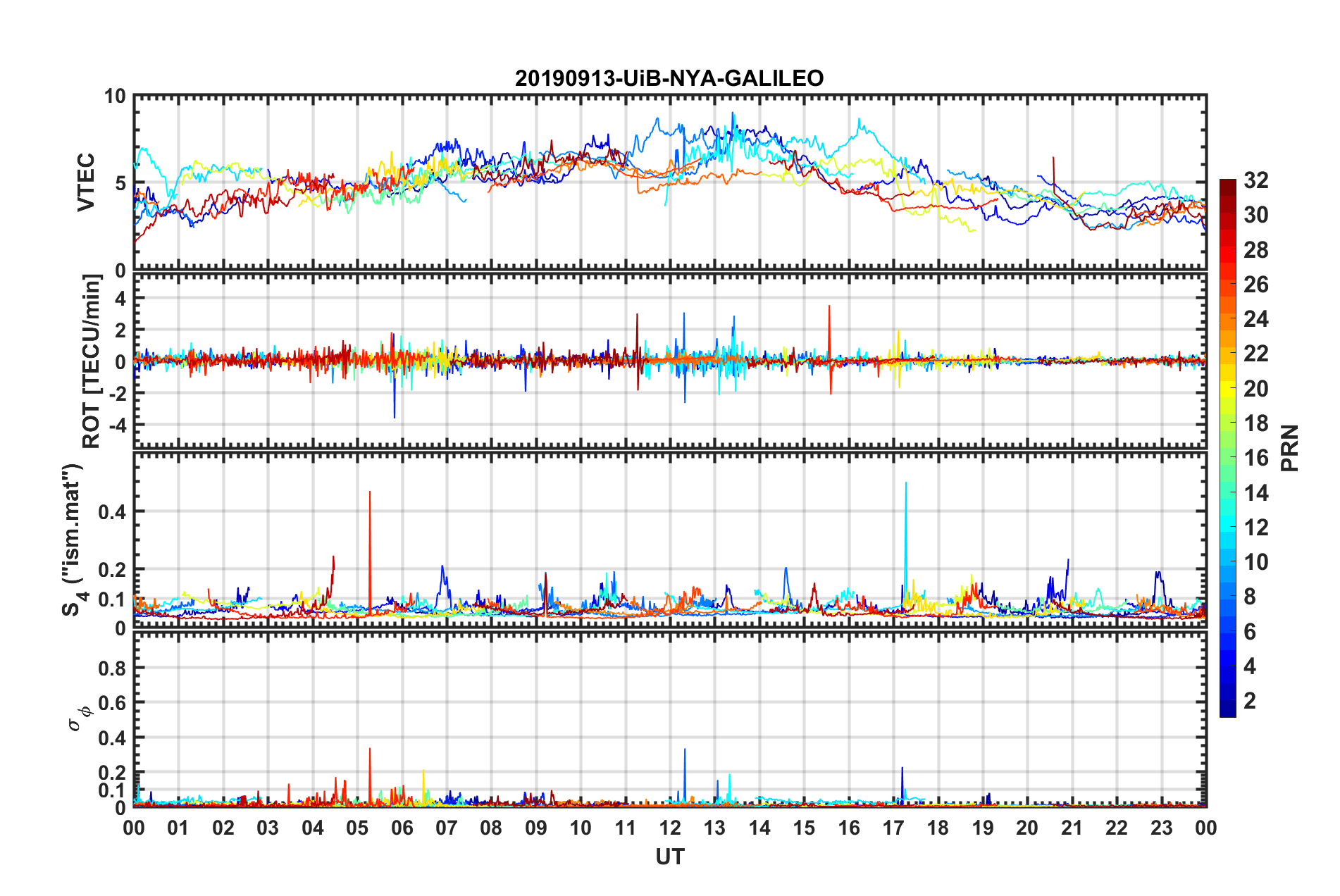
Task: Click PRN colorbar tick label 12
Action: pyautogui.click(x=1256, y=528)
